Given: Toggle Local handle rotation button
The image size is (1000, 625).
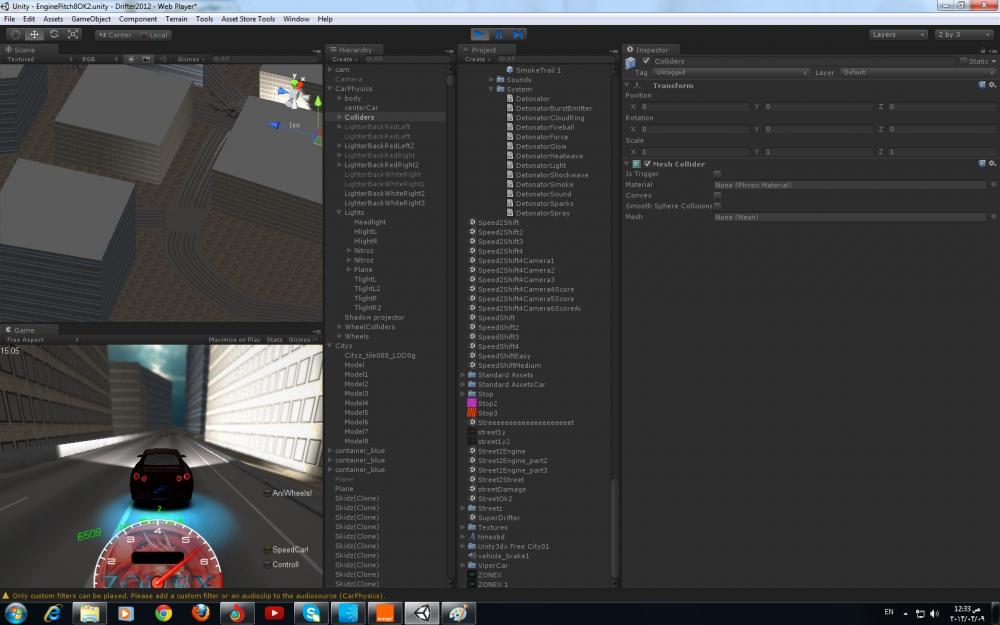Looking at the screenshot, I should [x=152, y=35].
